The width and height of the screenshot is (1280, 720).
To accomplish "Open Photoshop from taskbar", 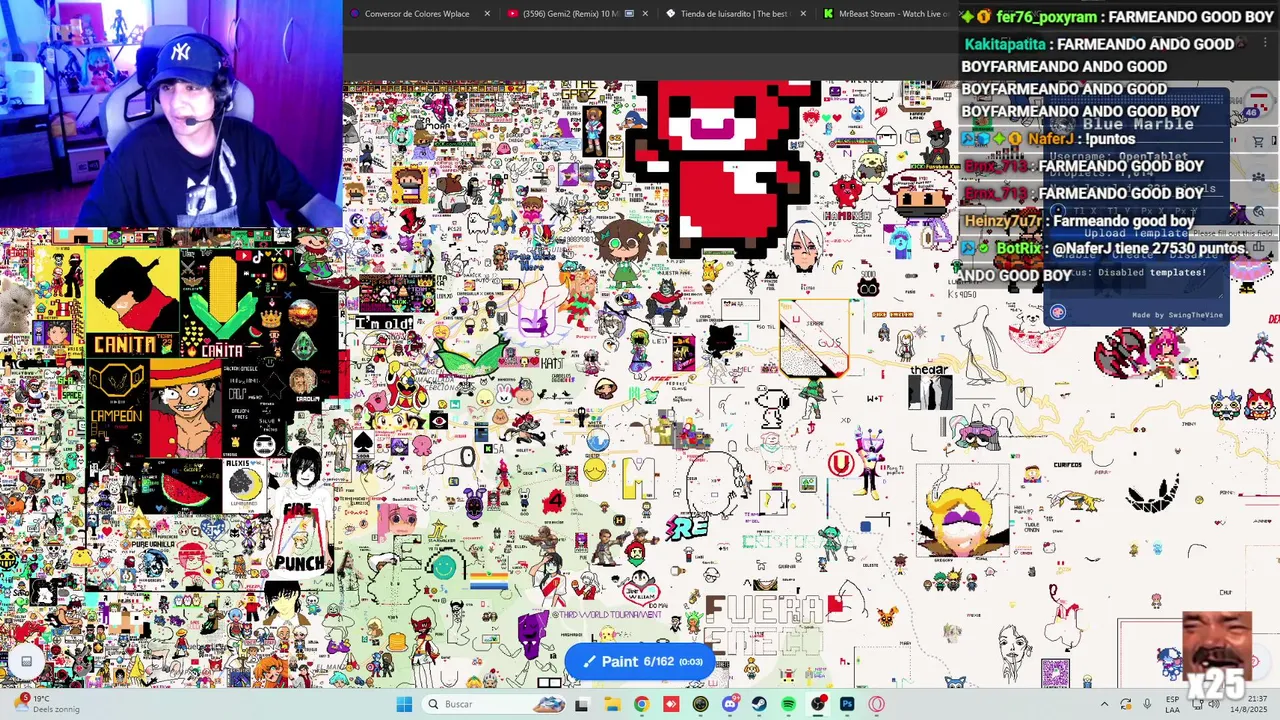I will [847, 704].
